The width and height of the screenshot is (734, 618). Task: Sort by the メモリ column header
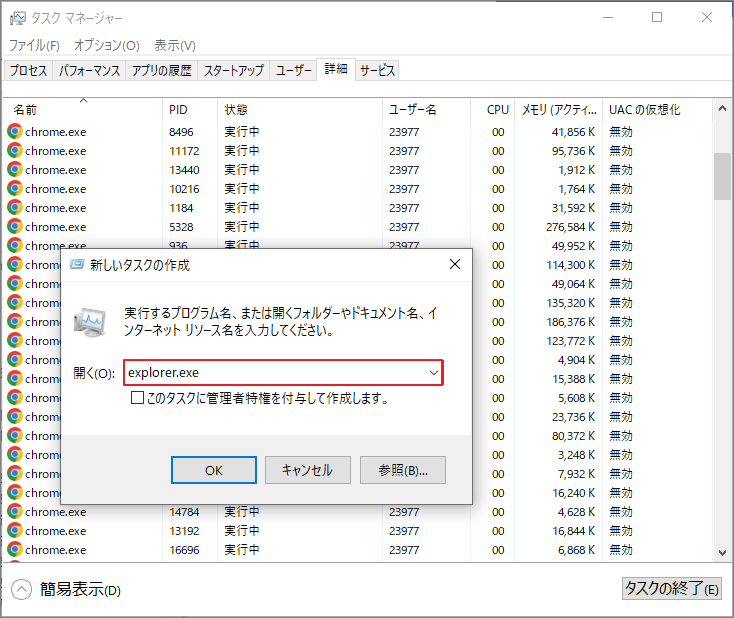tap(558, 110)
